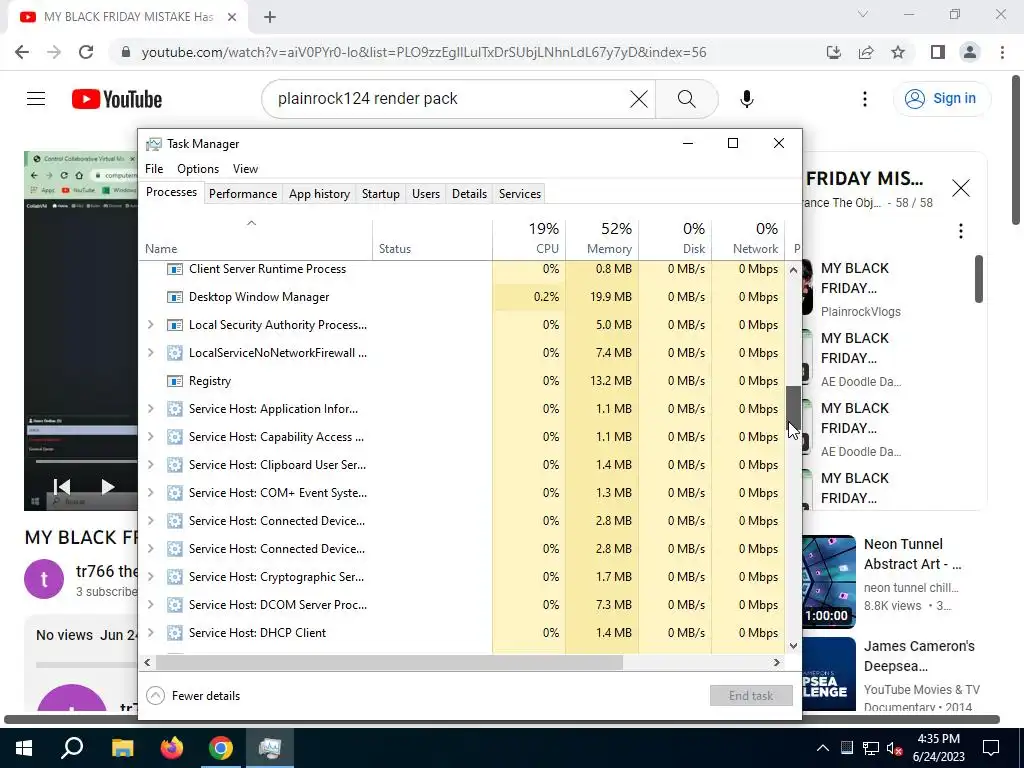Open Chrome three-dot menu
Viewport: 1024px width, 768px height.
coord(1002,52)
